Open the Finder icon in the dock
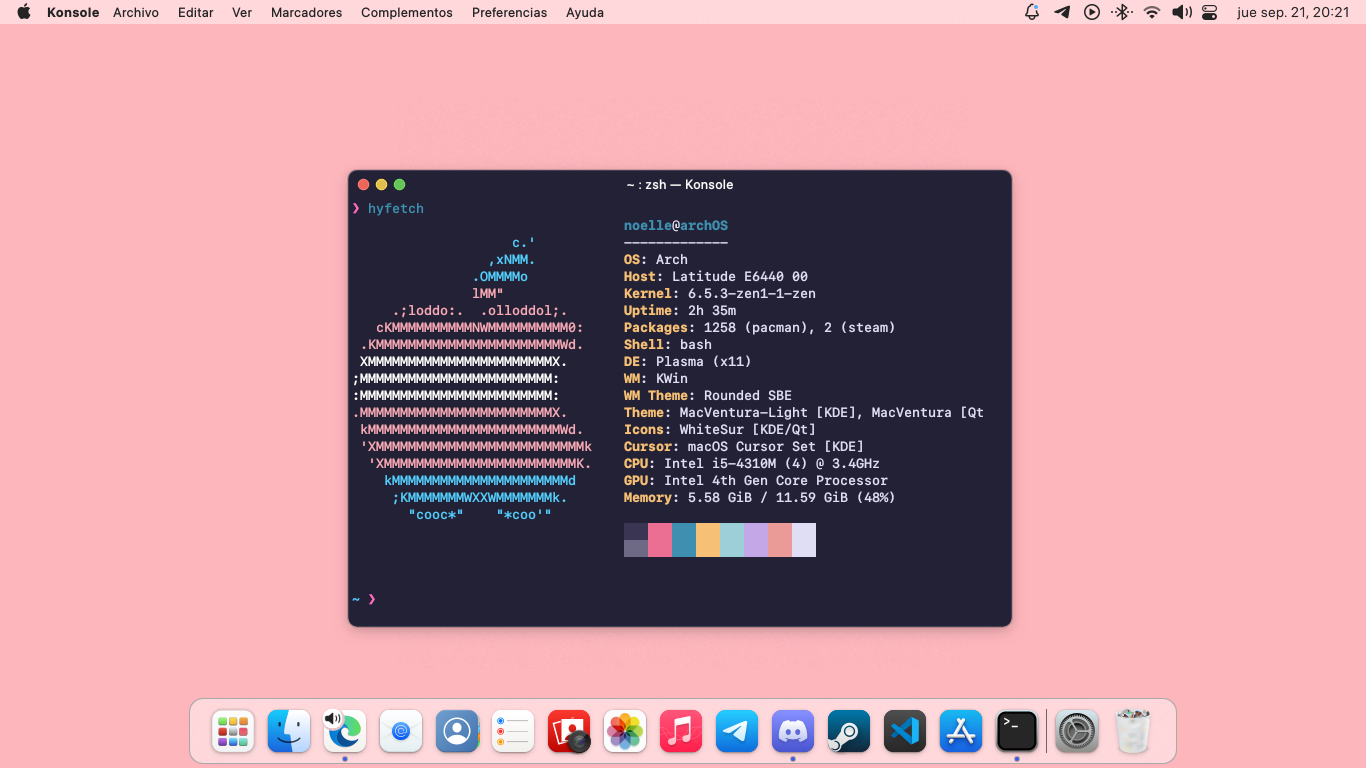1366x768 pixels. [289, 731]
